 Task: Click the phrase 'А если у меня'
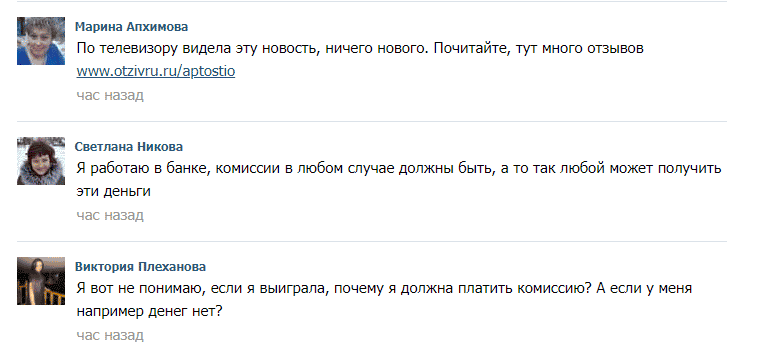click(x=646, y=289)
